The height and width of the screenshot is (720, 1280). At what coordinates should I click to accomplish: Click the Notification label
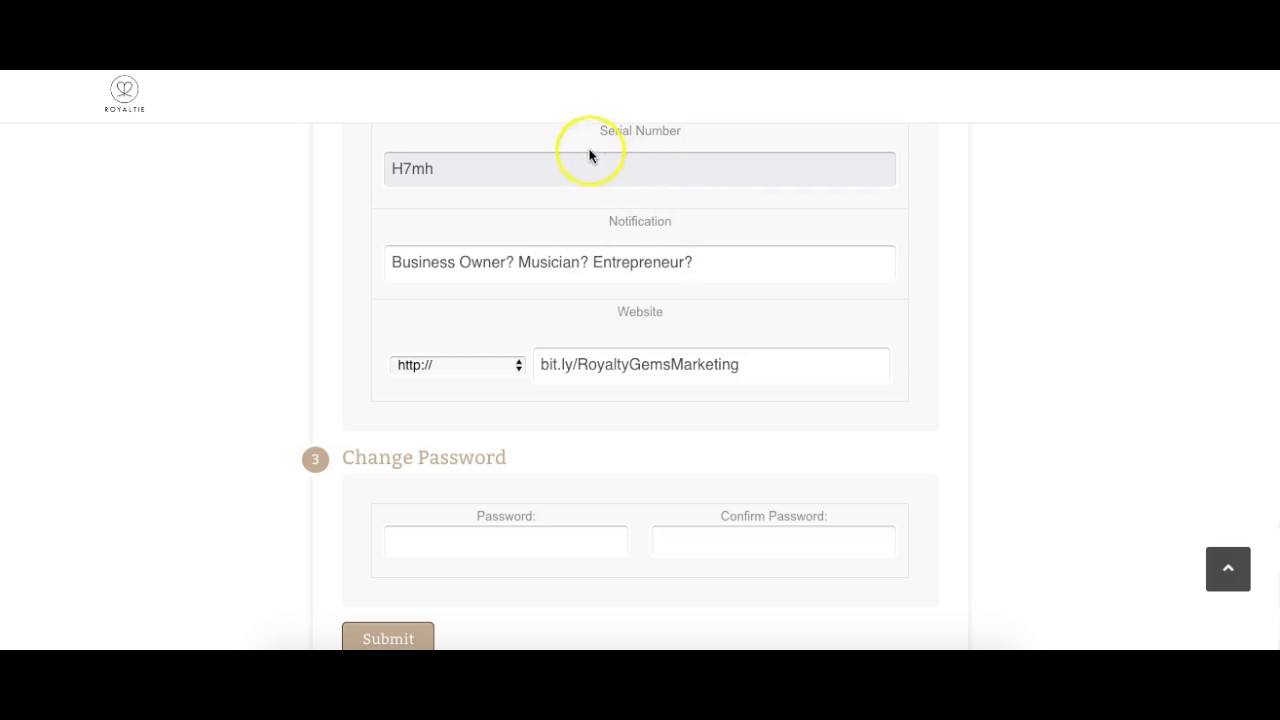click(x=640, y=221)
